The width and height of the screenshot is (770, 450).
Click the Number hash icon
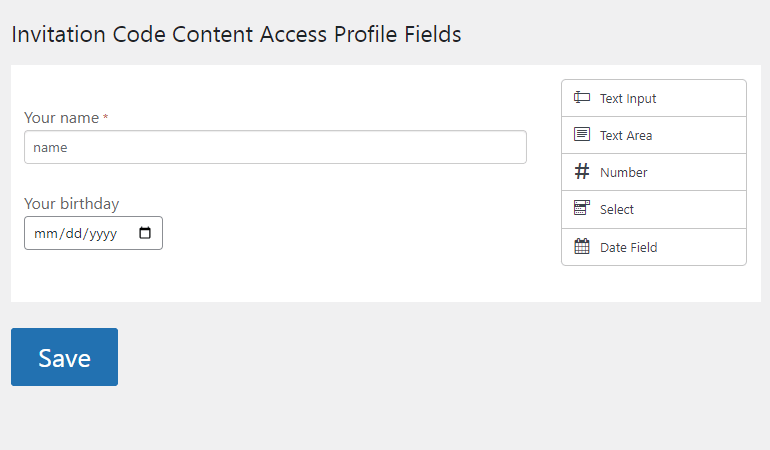point(582,172)
